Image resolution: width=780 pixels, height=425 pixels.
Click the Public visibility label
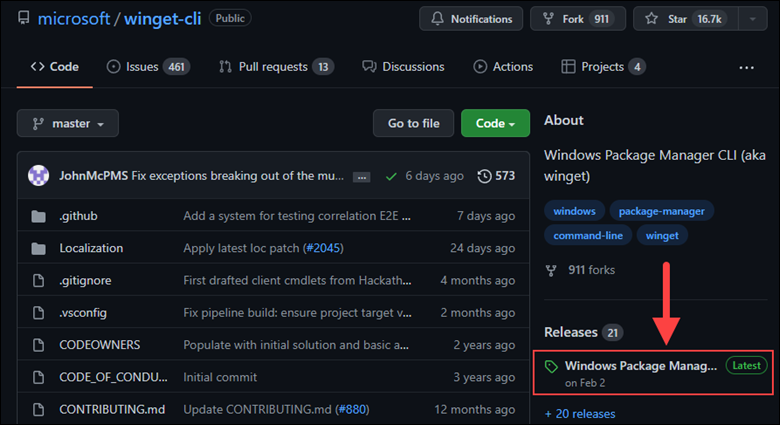(x=230, y=18)
